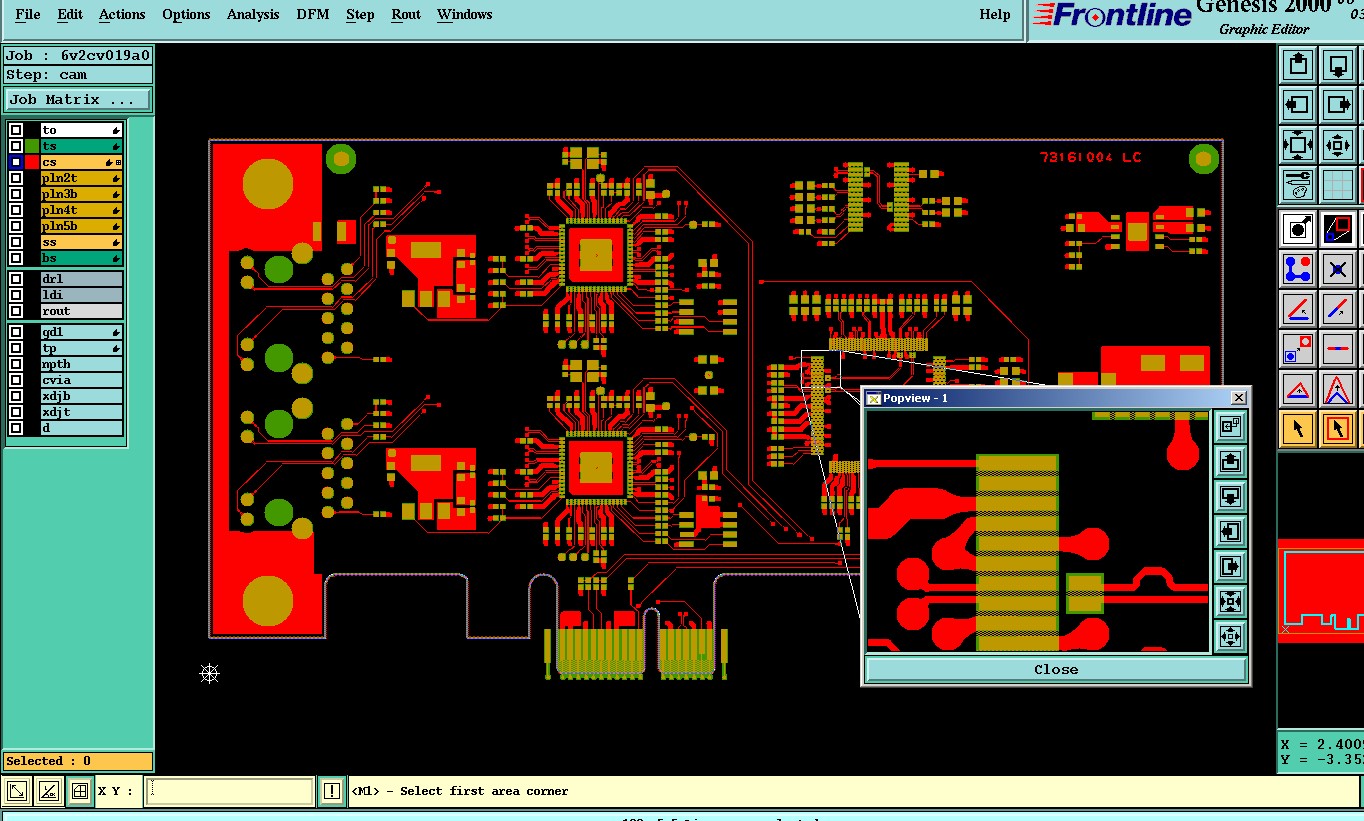
Task: Select the xdjb layer name
Action: pyautogui.click(x=81, y=396)
